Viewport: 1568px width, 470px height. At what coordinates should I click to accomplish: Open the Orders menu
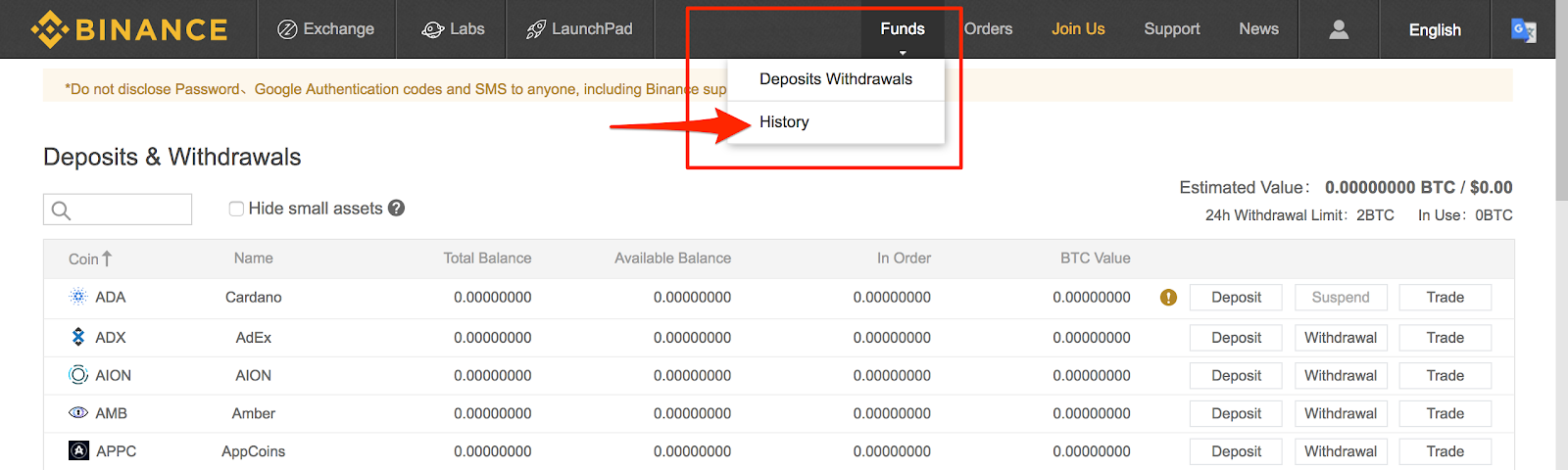tap(988, 29)
